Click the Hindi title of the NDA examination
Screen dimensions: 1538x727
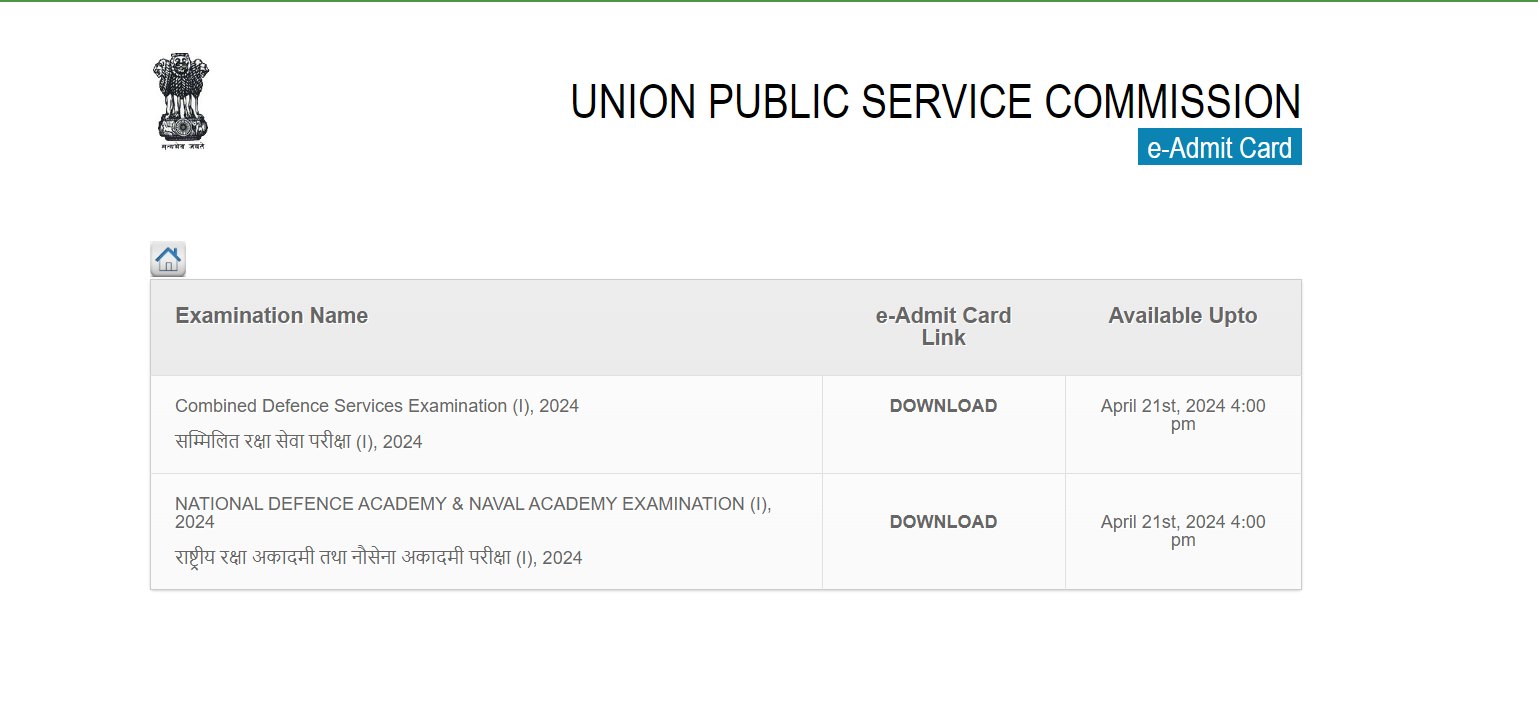tap(379, 557)
